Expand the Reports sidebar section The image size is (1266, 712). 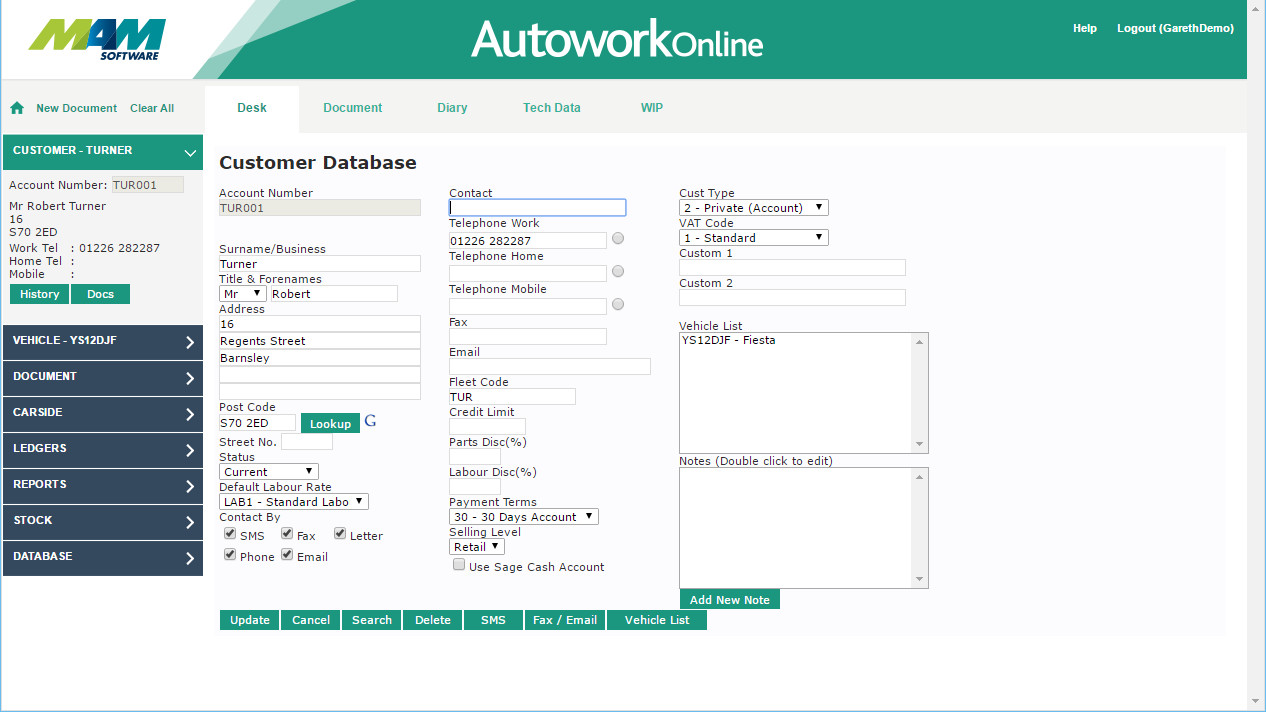[x=190, y=486]
